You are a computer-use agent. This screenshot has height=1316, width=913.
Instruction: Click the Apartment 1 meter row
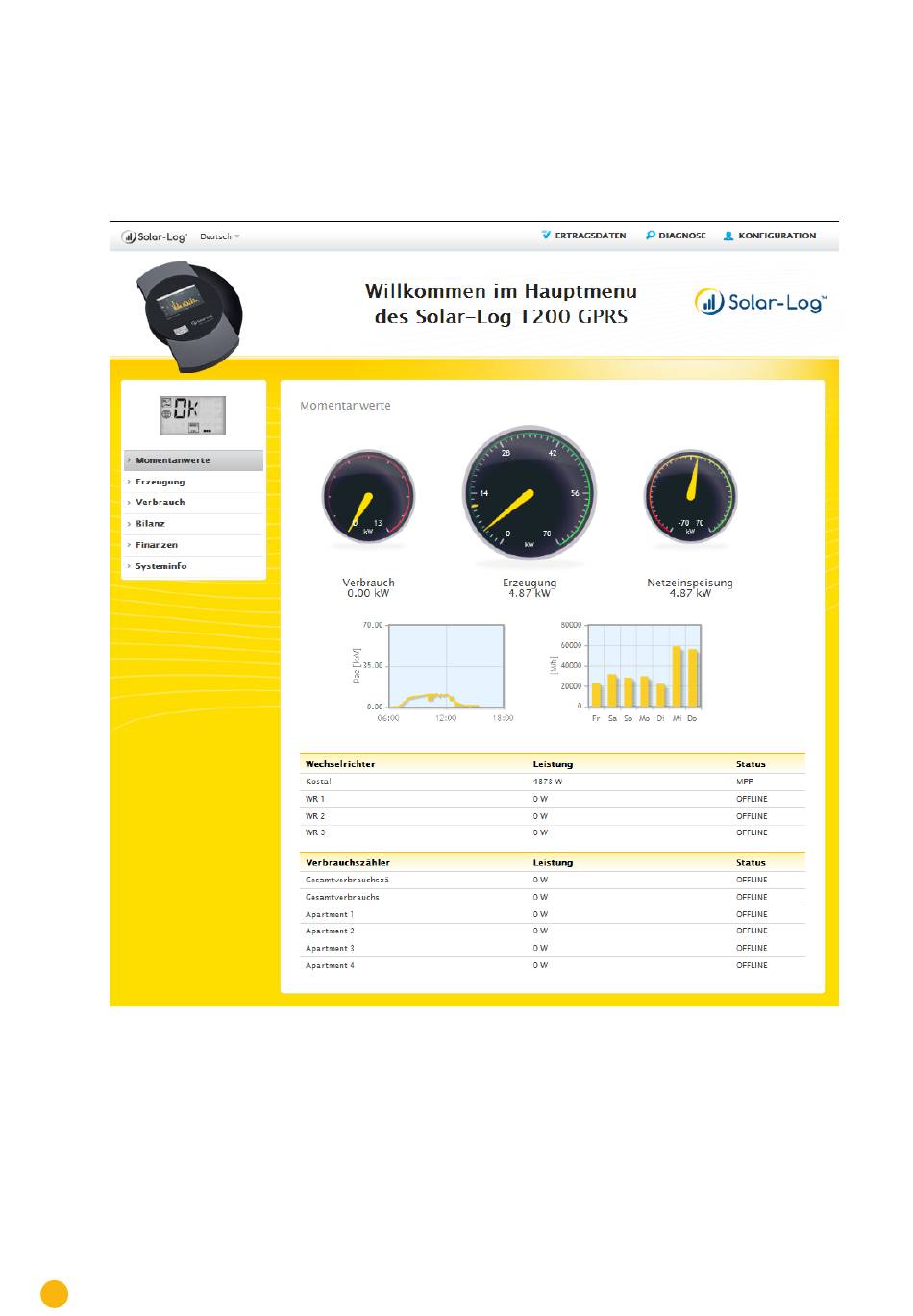point(553,914)
